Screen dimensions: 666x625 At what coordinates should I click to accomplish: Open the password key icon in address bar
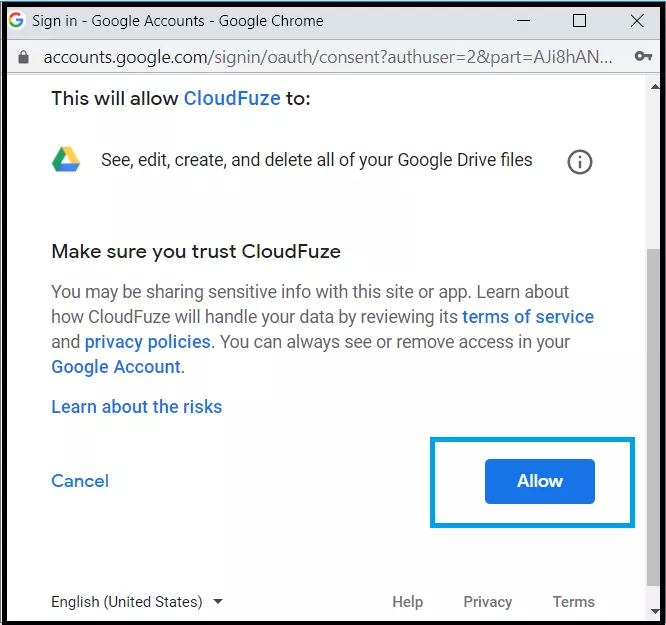pyautogui.click(x=643, y=56)
